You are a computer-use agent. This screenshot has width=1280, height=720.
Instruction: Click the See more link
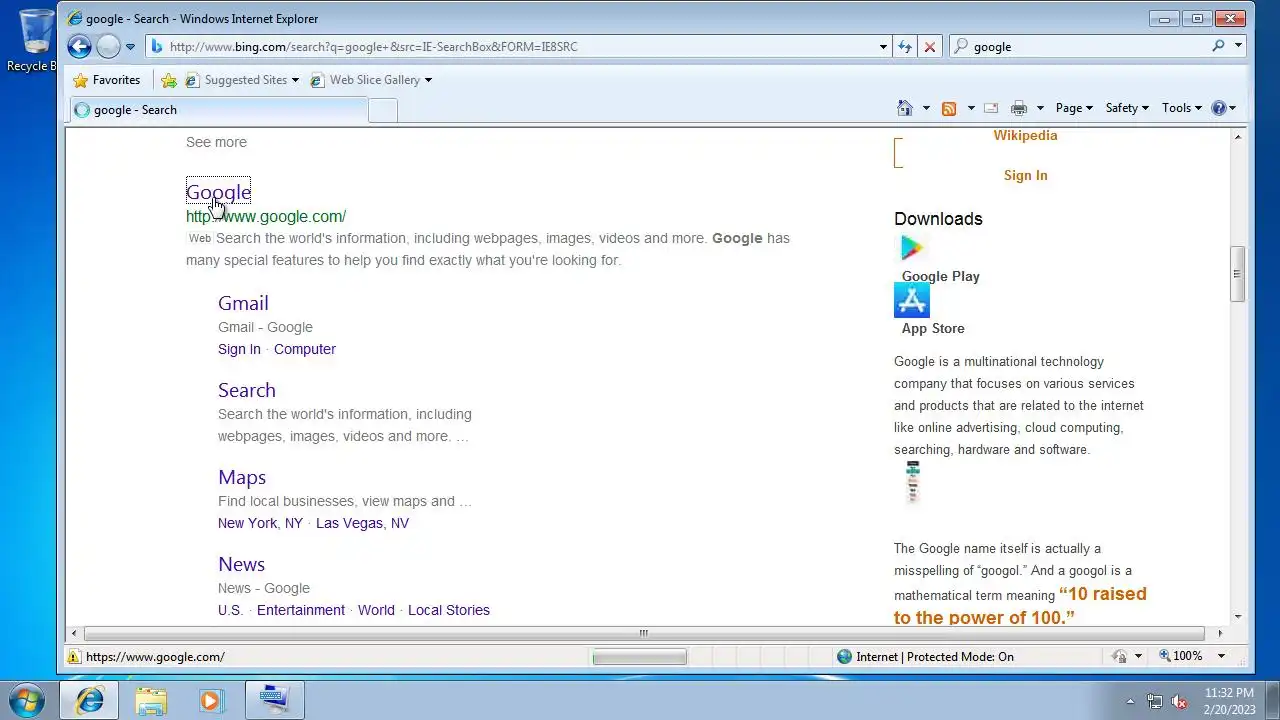216,142
